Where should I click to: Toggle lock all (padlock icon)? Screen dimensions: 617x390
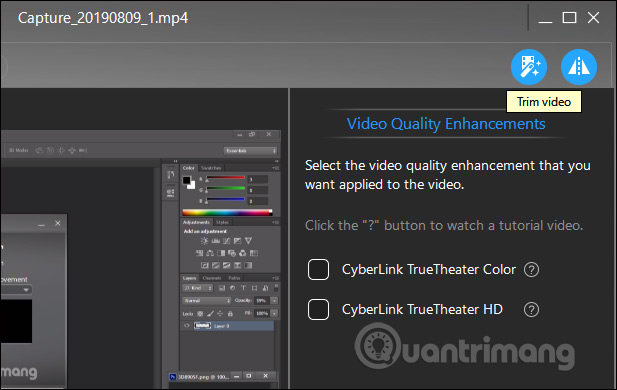coord(230,314)
